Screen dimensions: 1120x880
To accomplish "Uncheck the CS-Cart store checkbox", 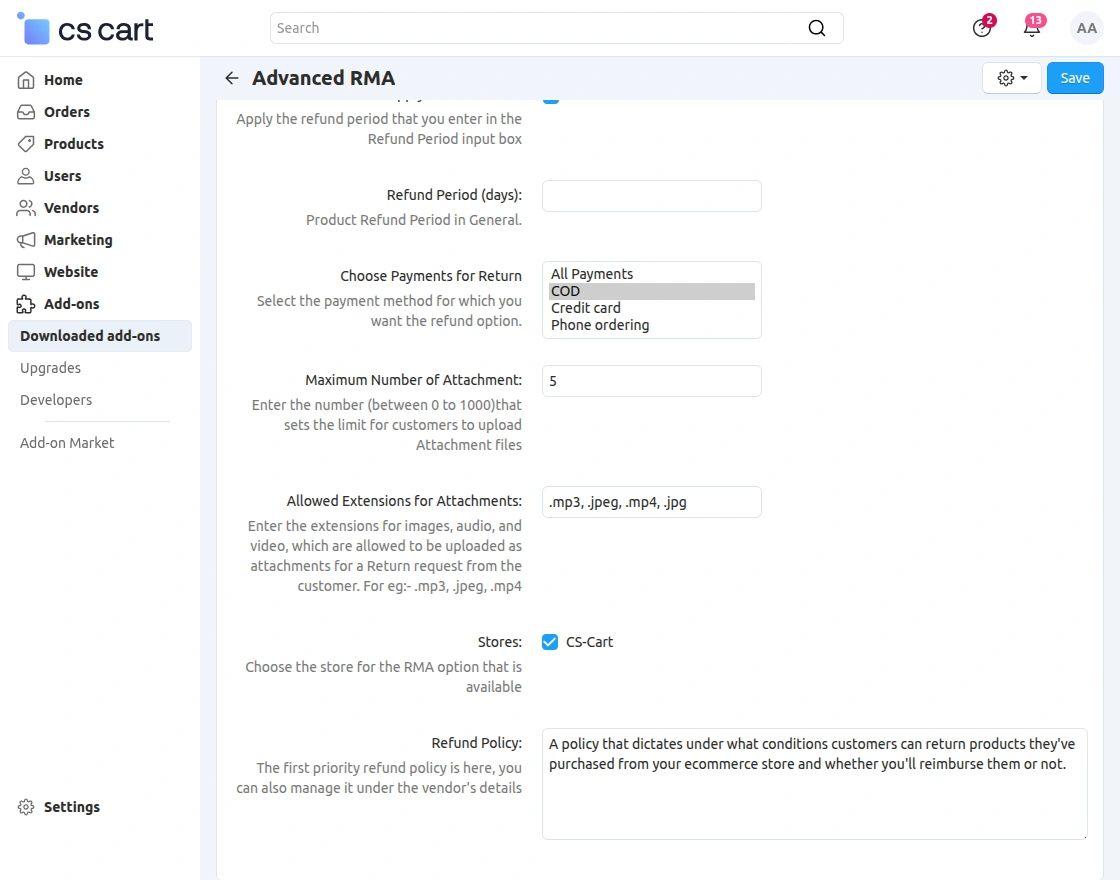I will [550, 642].
